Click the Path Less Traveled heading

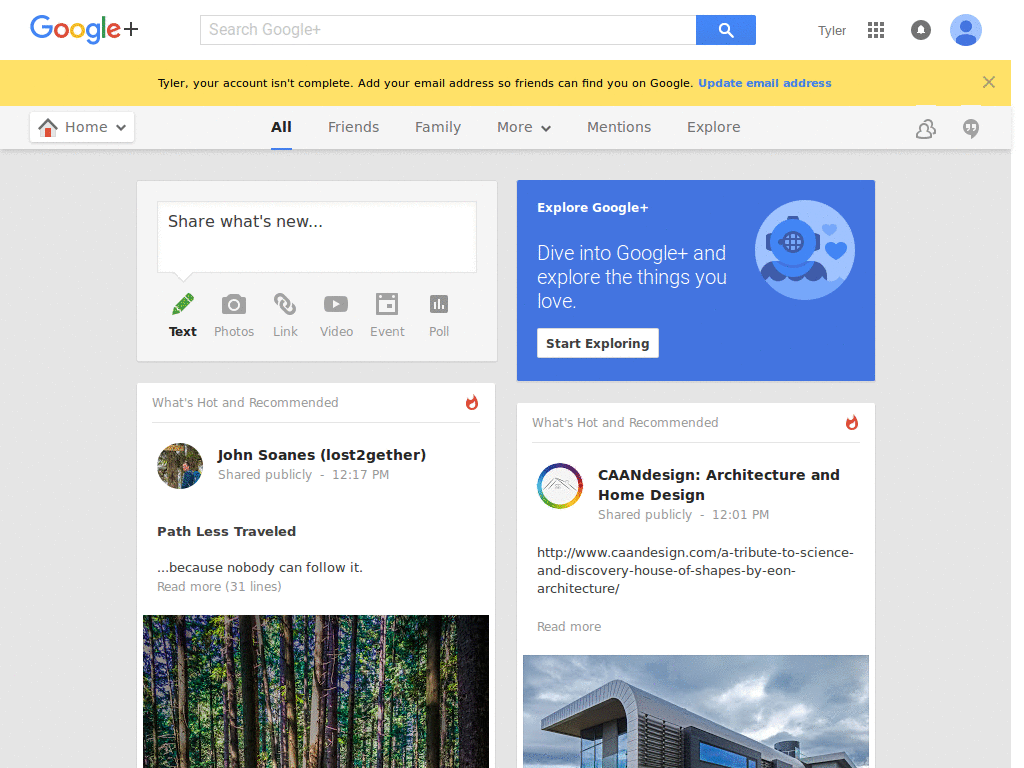pos(227,532)
